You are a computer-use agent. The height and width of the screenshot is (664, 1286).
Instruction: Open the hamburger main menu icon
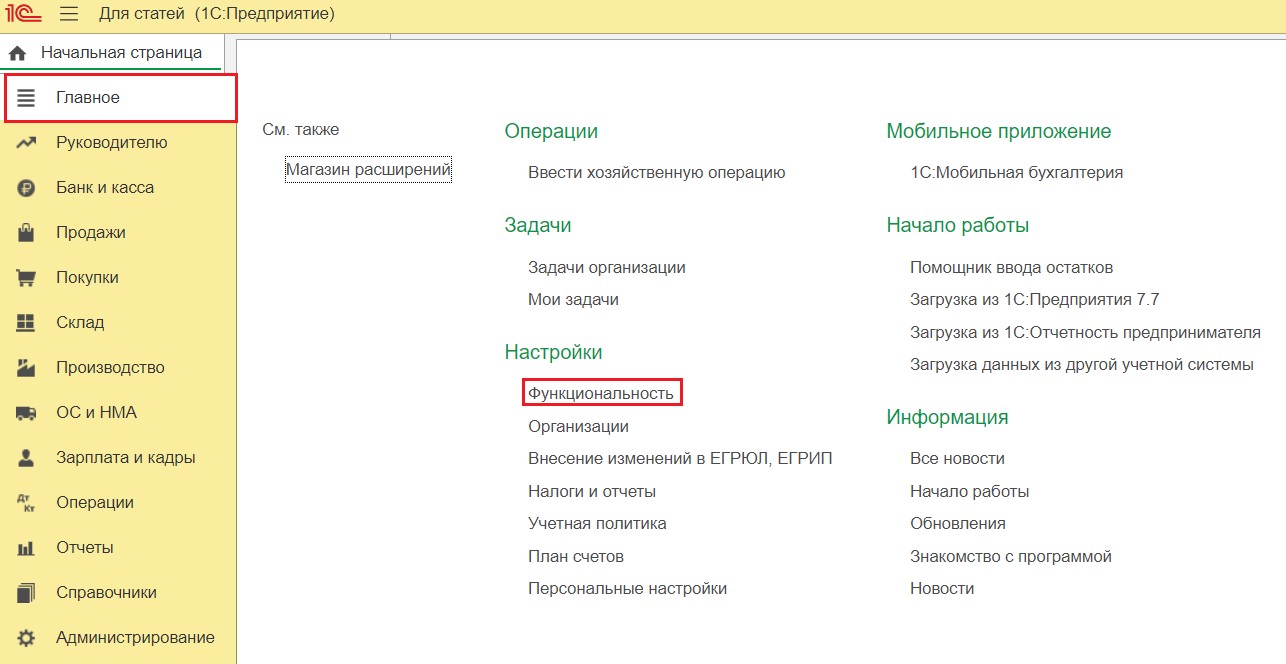click(x=69, y=14)
